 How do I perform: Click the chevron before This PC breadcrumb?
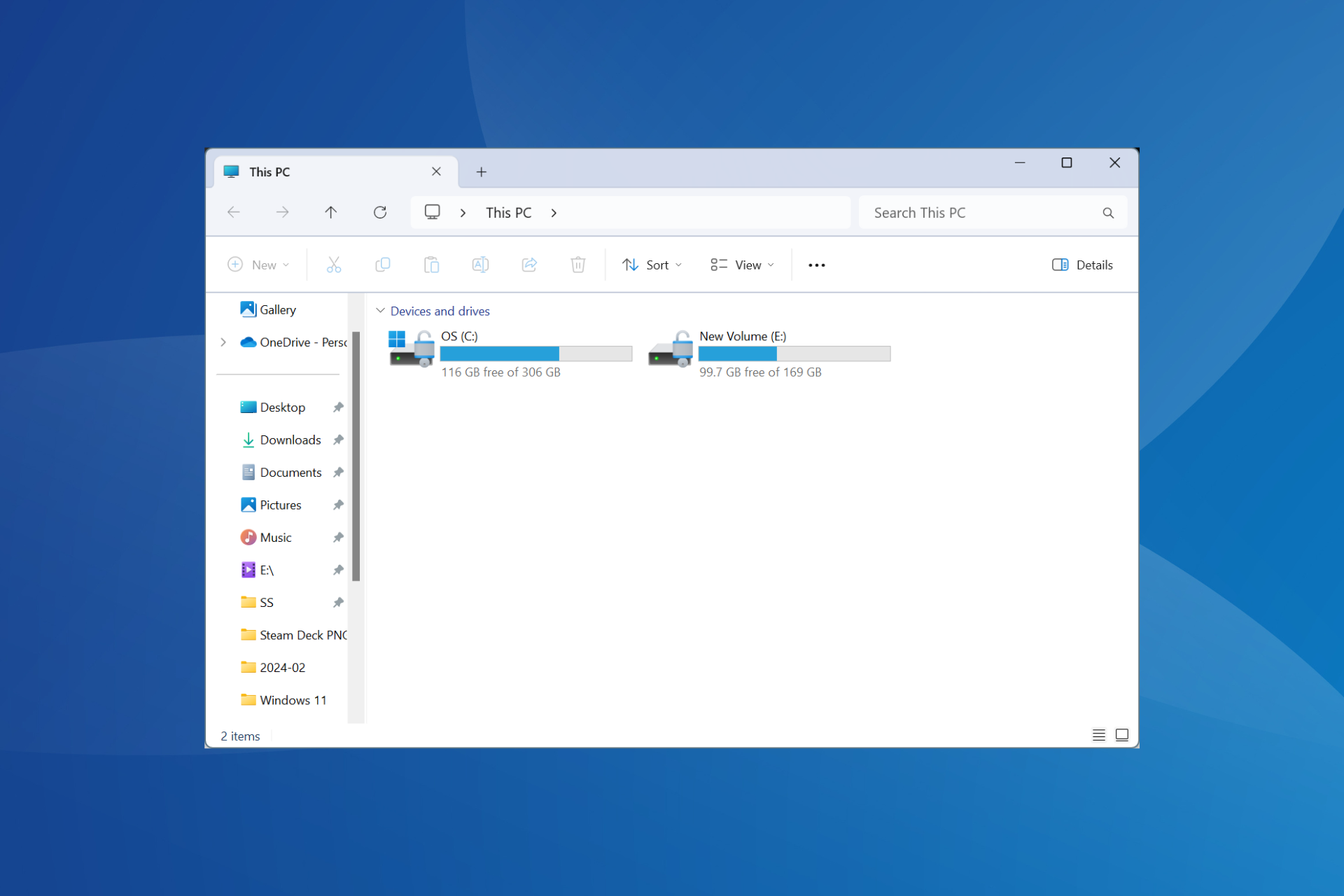[463, 213]
